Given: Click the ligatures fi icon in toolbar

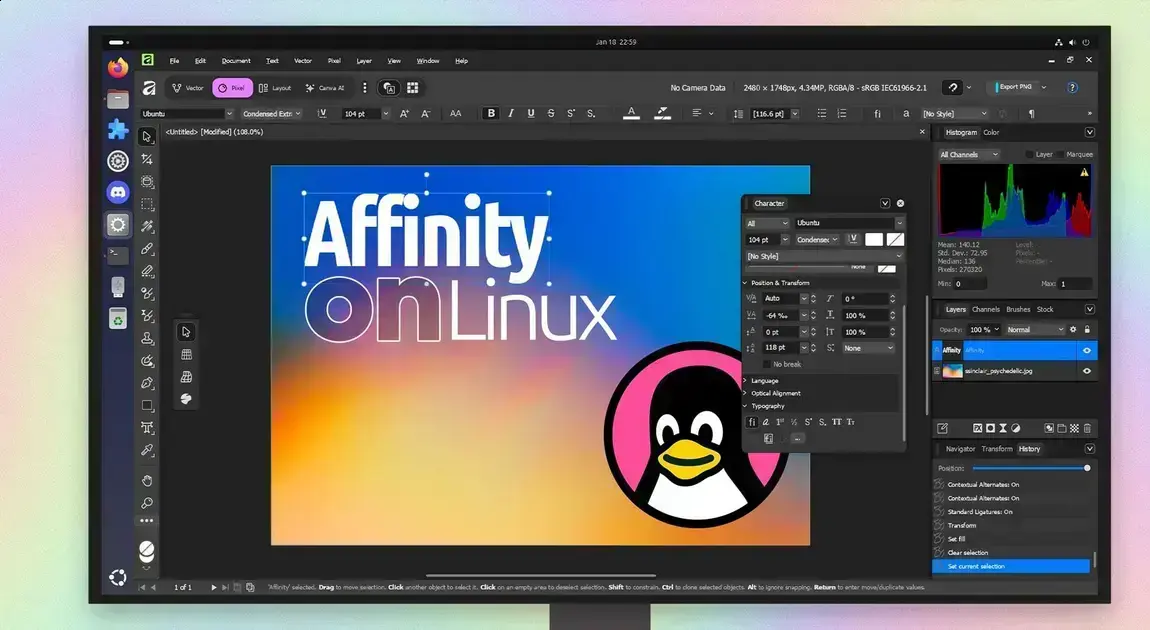Looking at the screenshot, I should coord(877,114).
